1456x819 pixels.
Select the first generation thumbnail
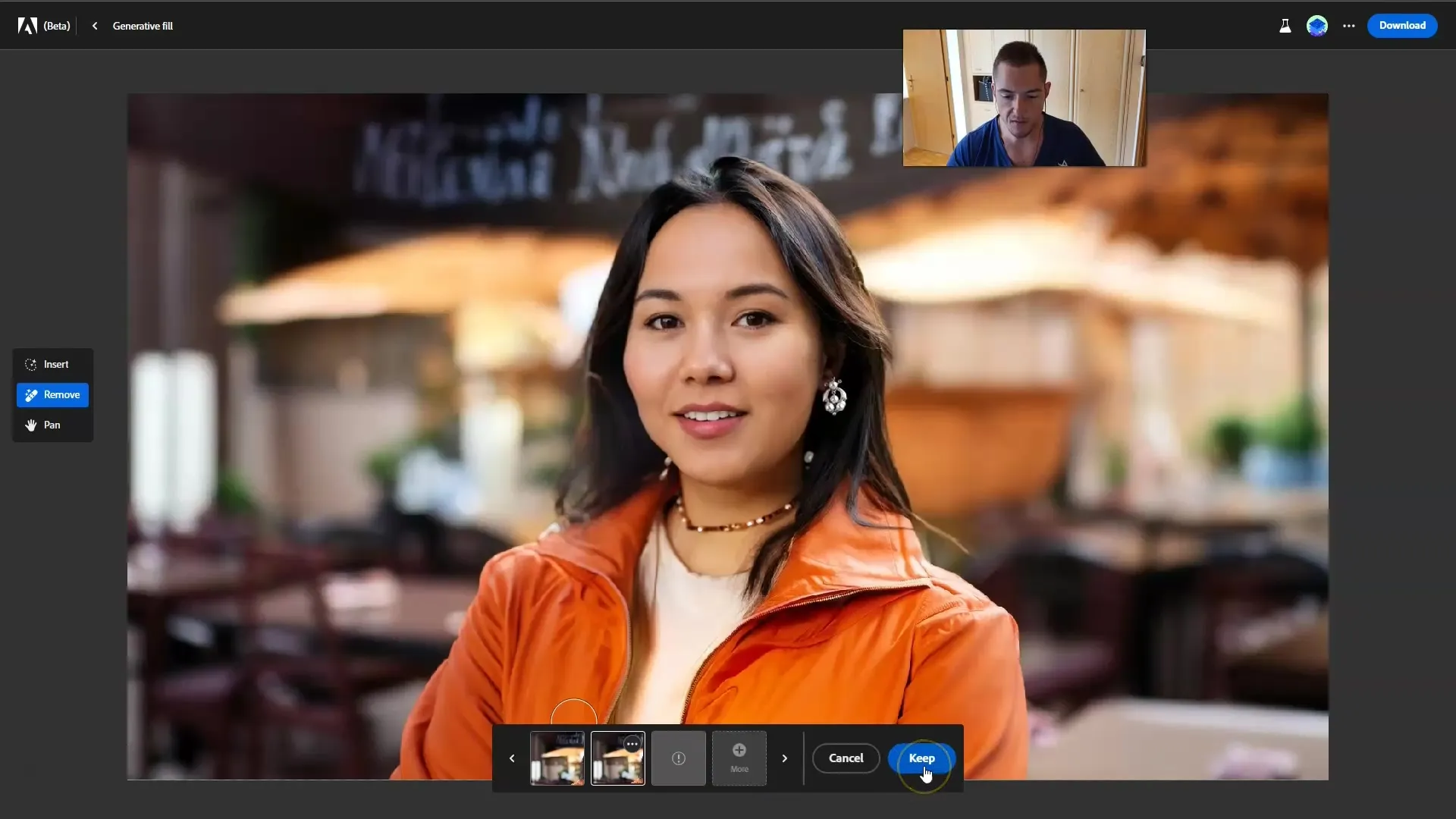click(x=557, y=757)
